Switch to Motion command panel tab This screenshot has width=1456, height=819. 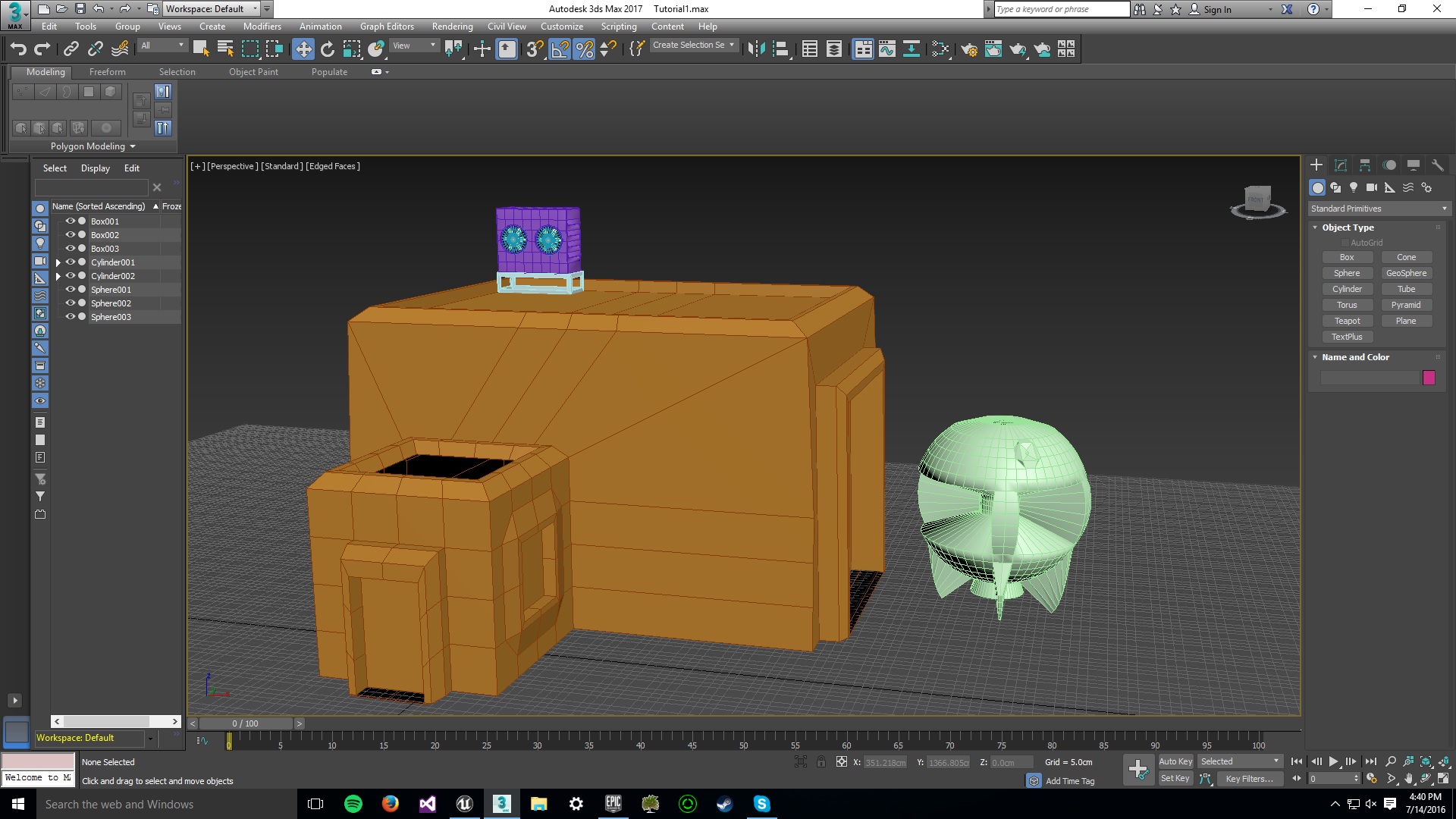[x=1389, y=165]
